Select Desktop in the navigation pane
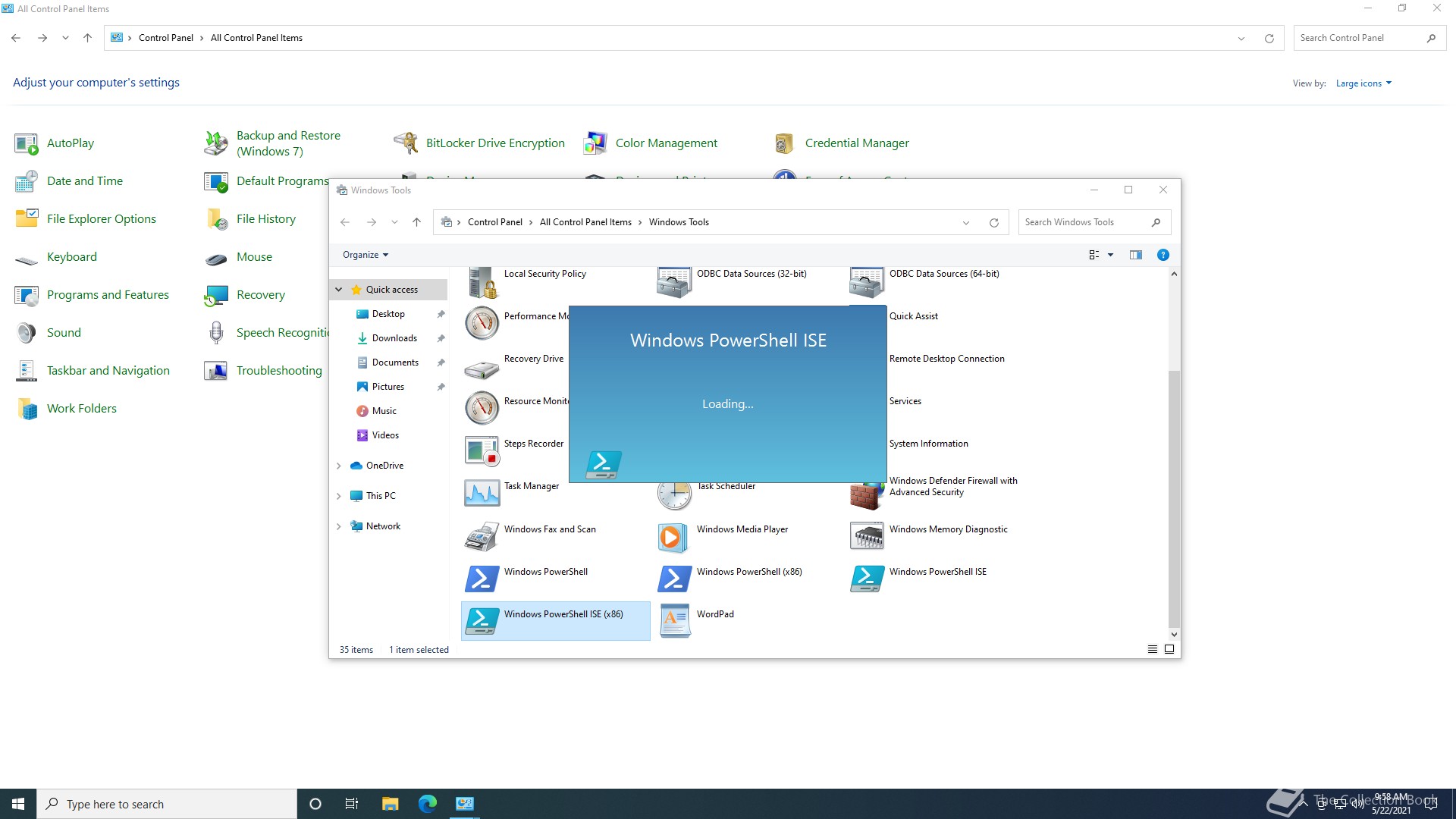 pyautogui.click(x=388, y=314)
